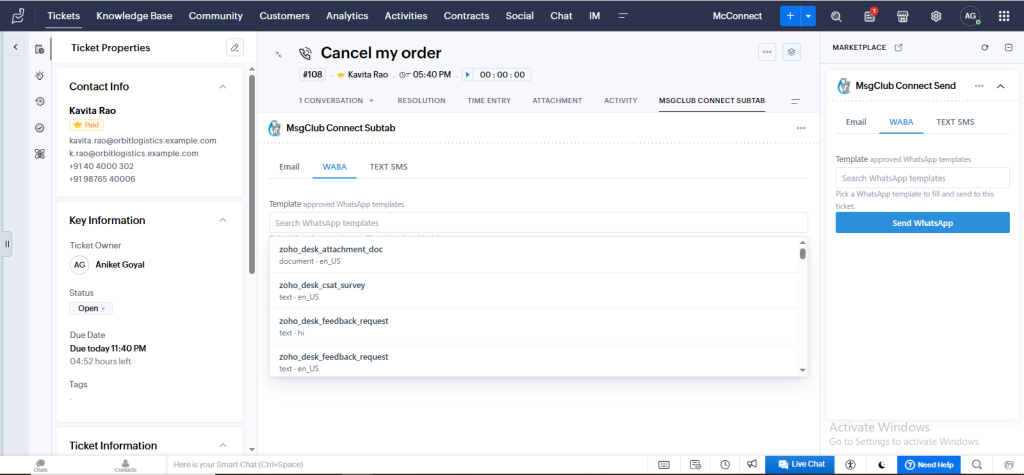This screenshot has width=1024, height=475.
Task: Choose zoho_desk_attachment_doc template
Action: [535, 255]
